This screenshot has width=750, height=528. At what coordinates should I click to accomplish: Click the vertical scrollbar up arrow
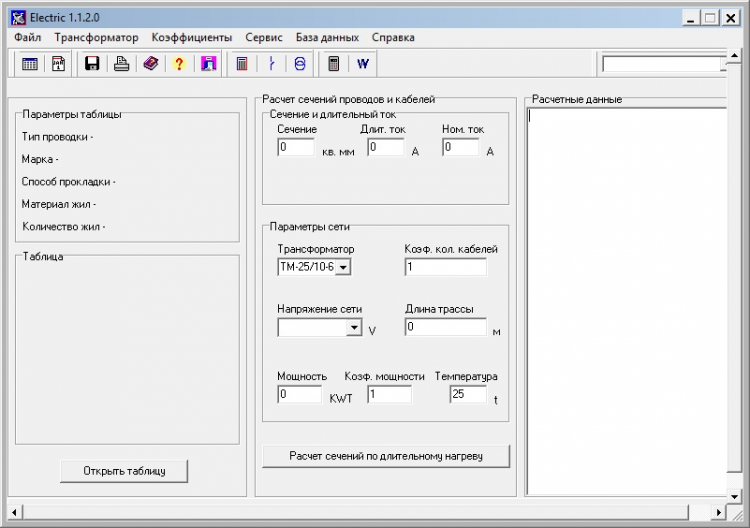pos(734,56)
